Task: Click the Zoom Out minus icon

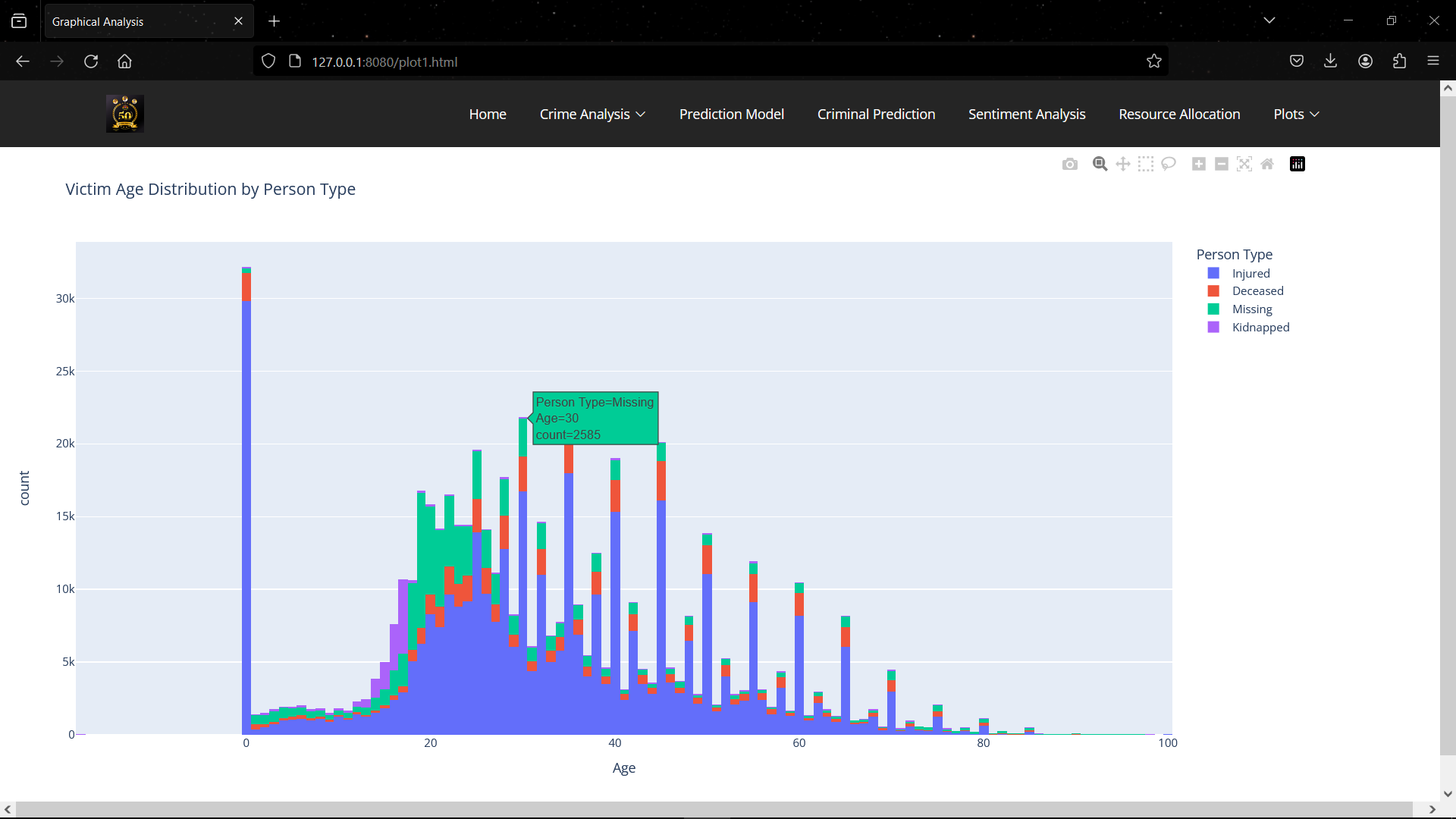Action: click(x=1222, y=164)
